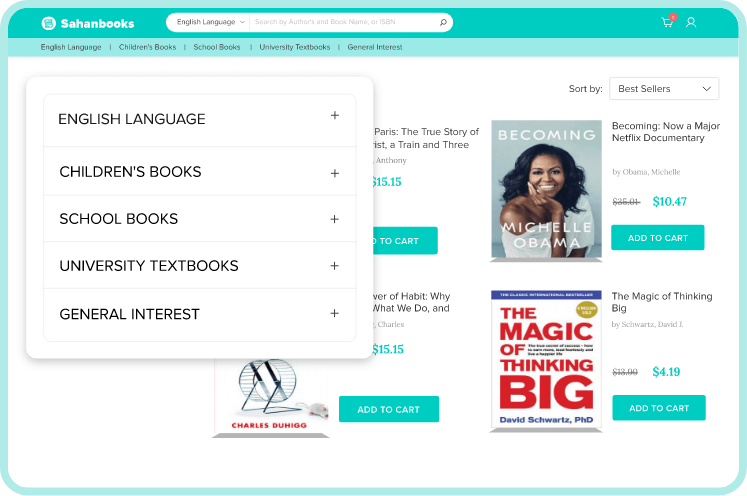Expand University Textbooks plus icon
747x496 pixels.
point(334,266)
